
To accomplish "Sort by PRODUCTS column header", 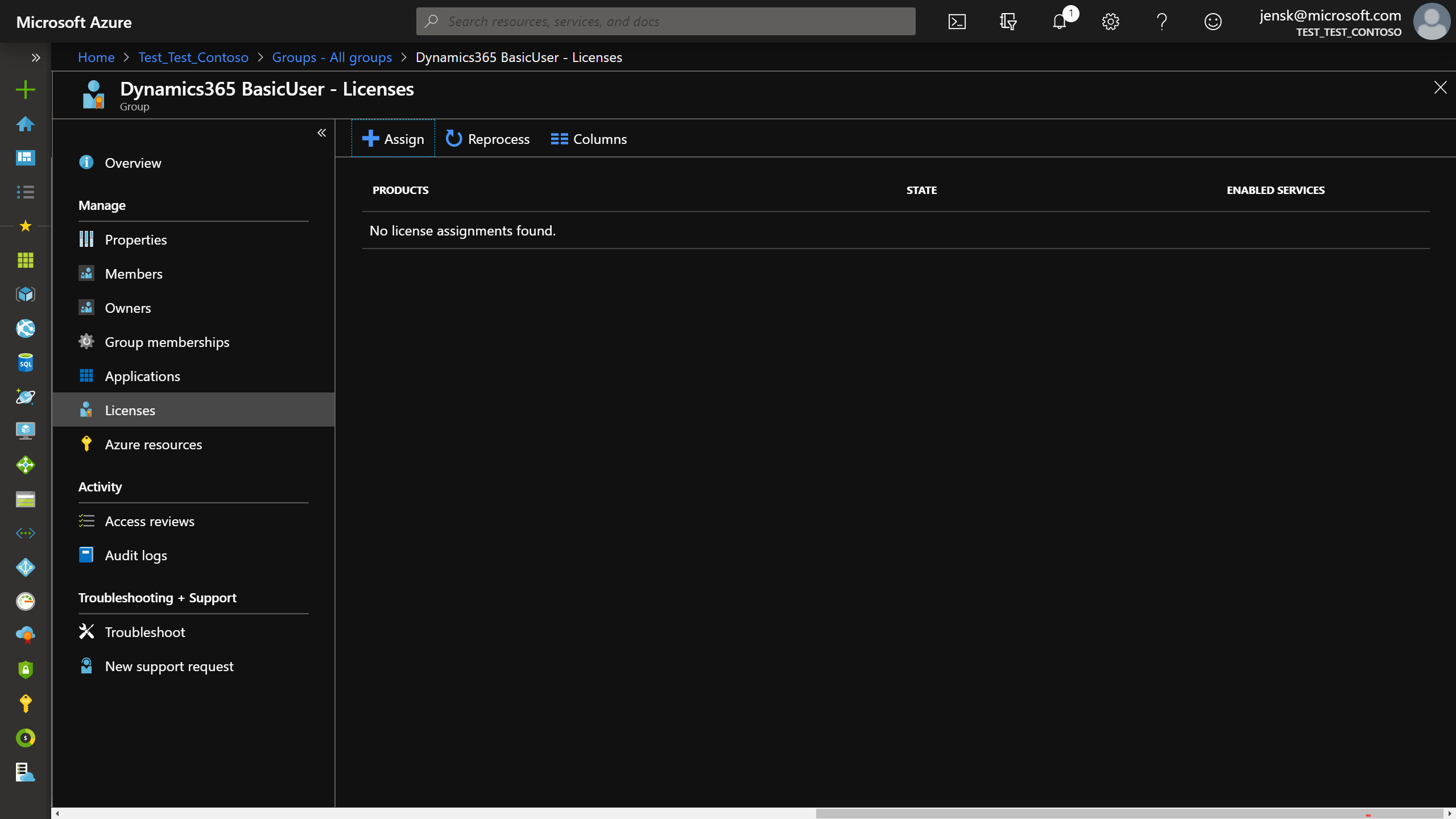I will coord(400,190).
